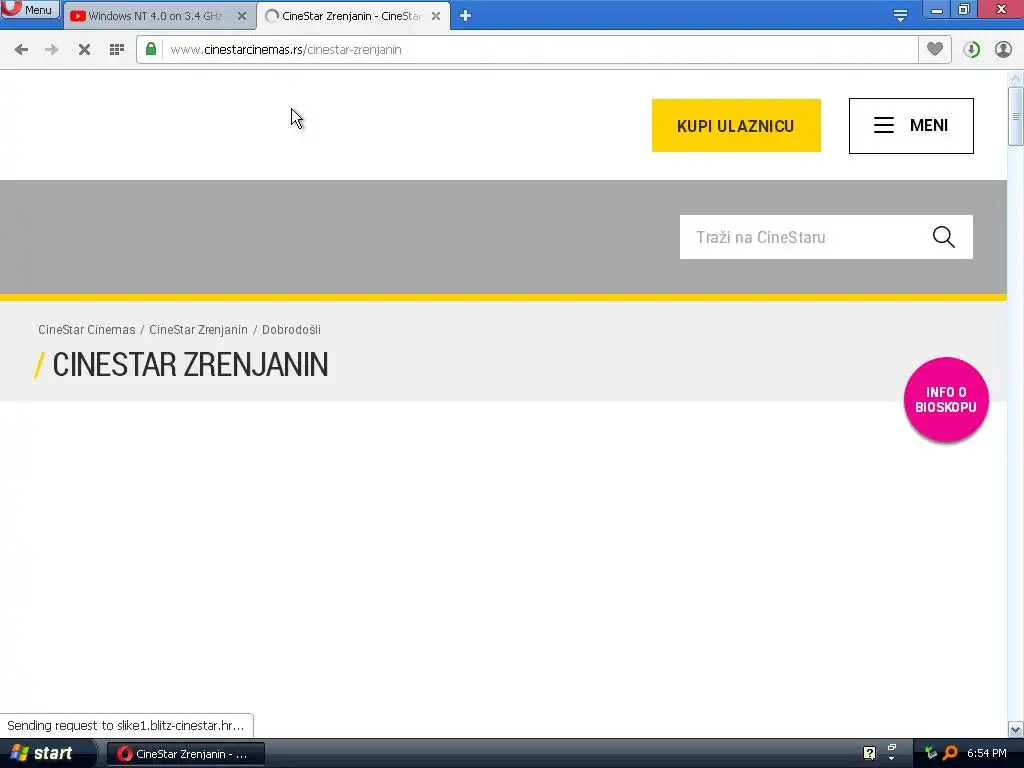1024x768 pixels.
Task: Click the network tray icon
Action: point(930,753)
